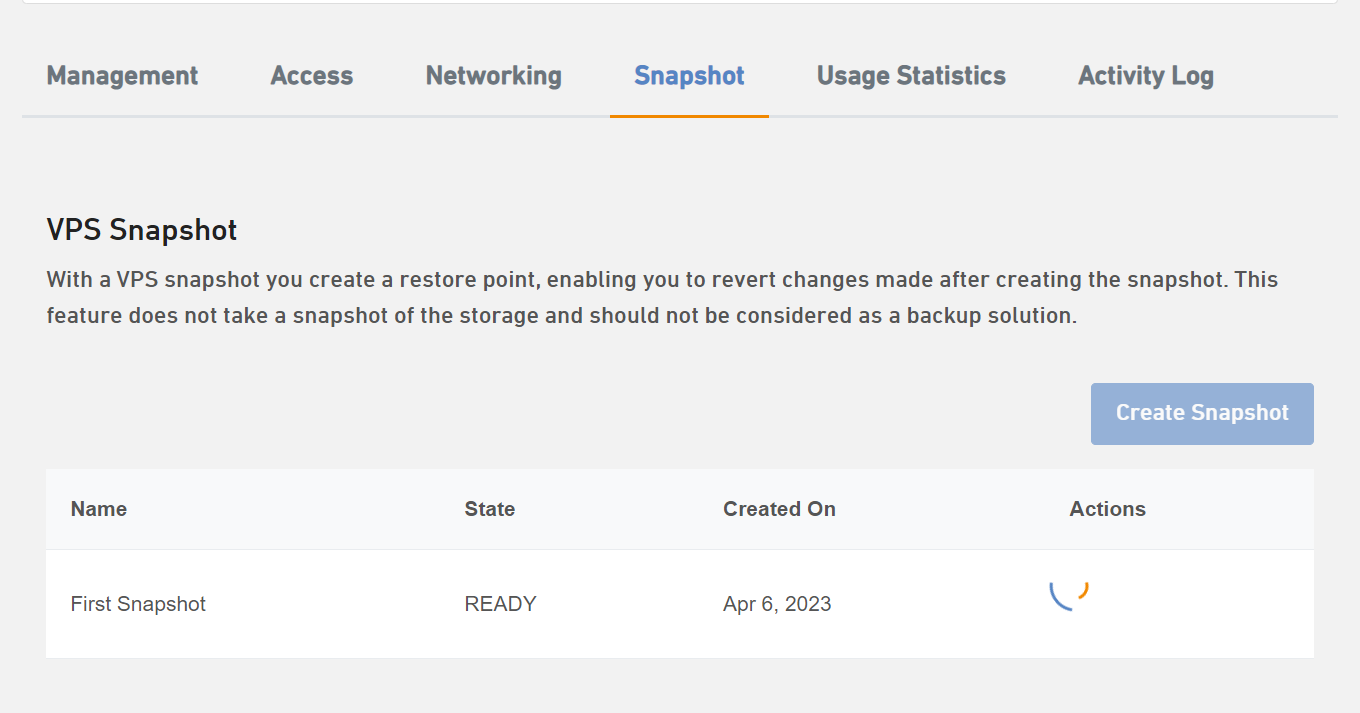View the Activity Log tab

[1145, 75]
